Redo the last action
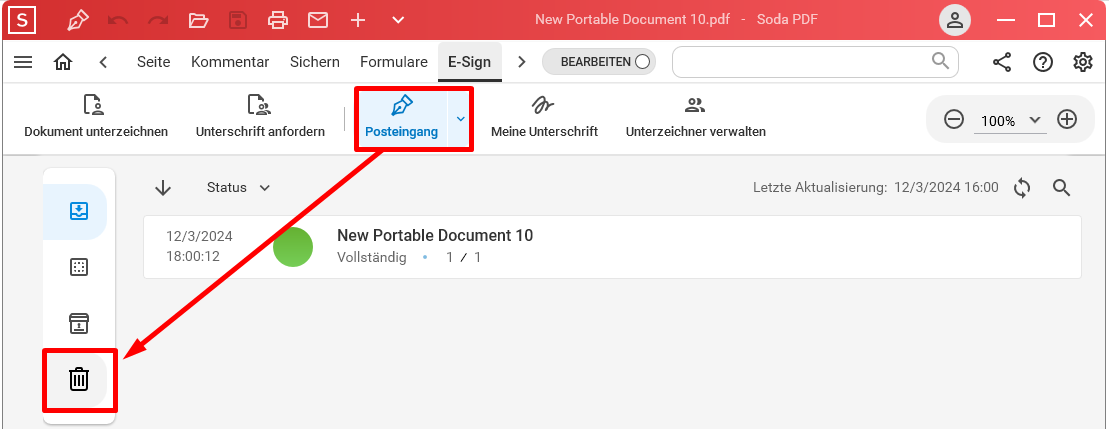This screenshot has height=429, width=1109. tap(158, 20)
